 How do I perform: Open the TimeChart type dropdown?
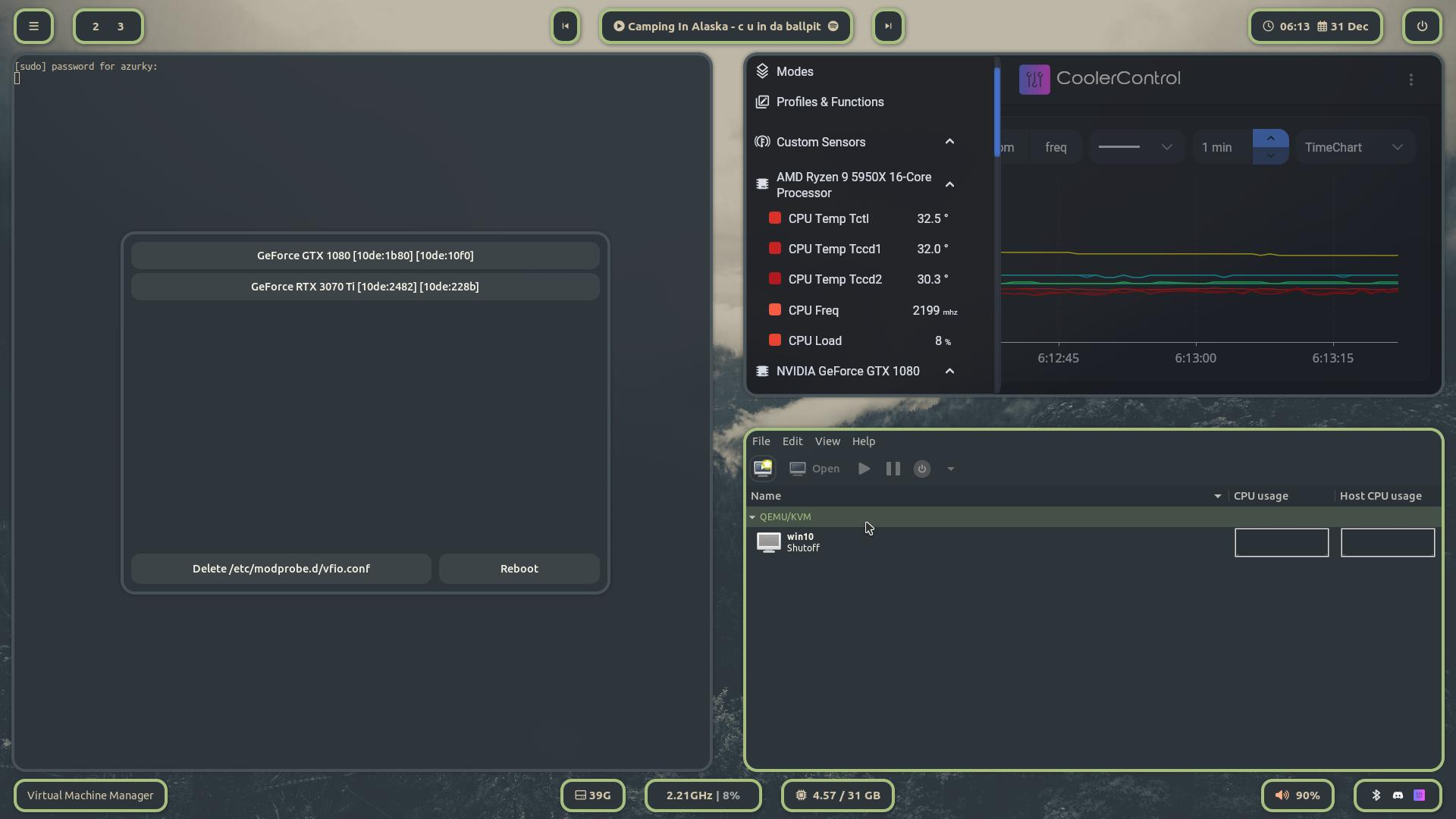[x=1354, y=147]
